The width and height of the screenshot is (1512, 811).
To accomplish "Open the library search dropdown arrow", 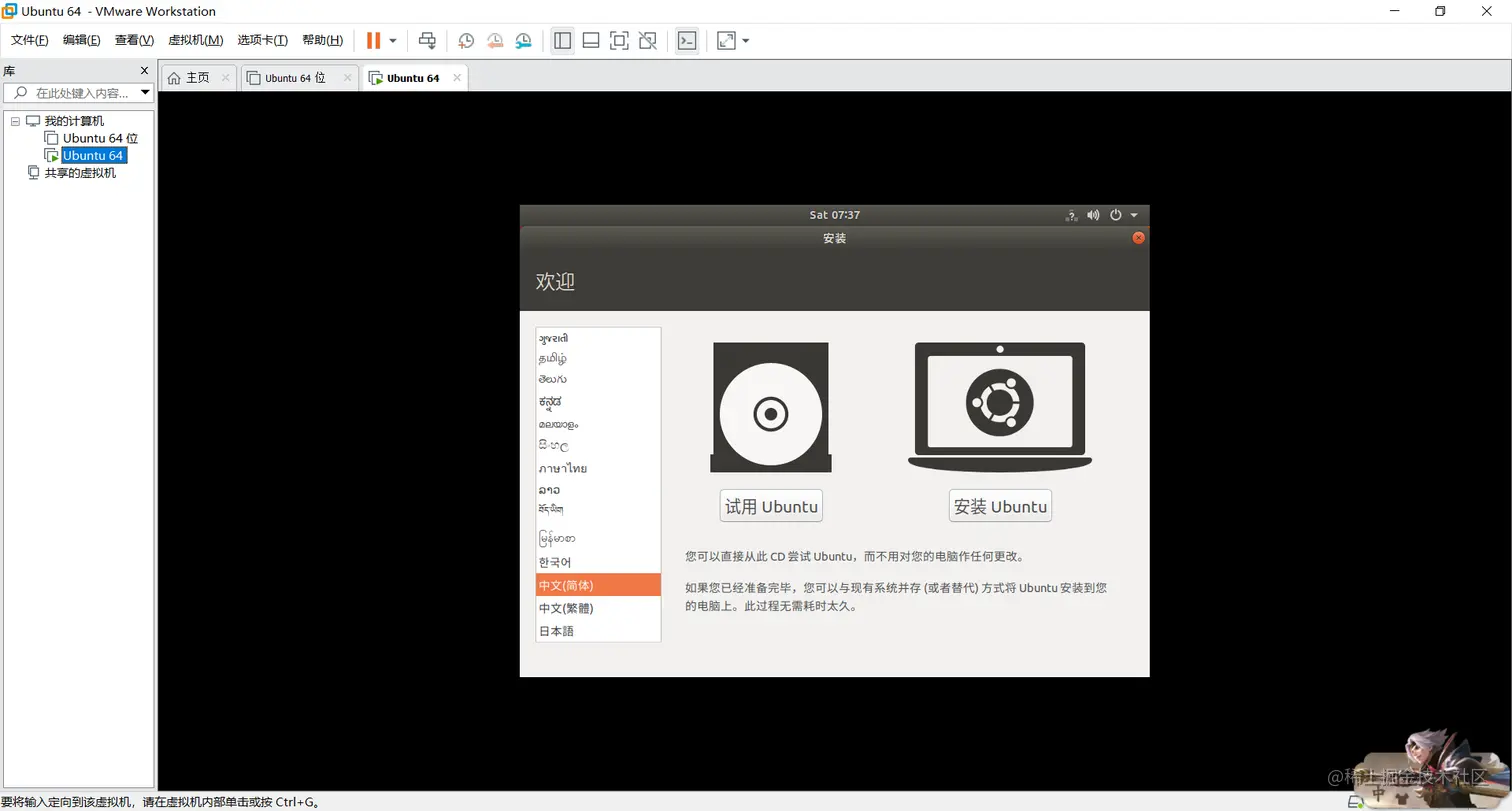I will 146,93.
